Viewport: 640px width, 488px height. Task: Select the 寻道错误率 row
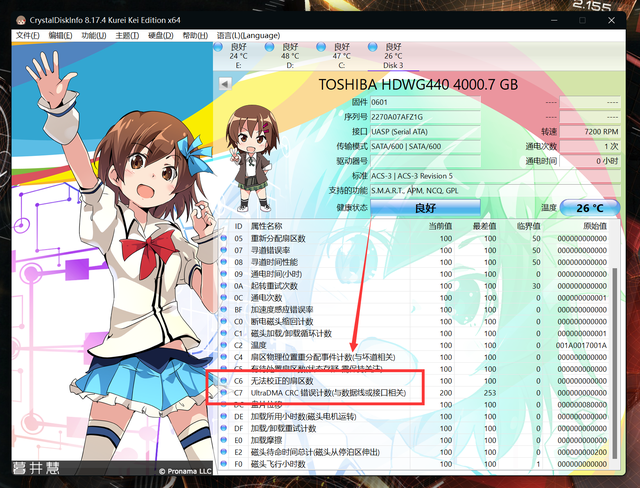pyautogui.click(x=414, y=250)
